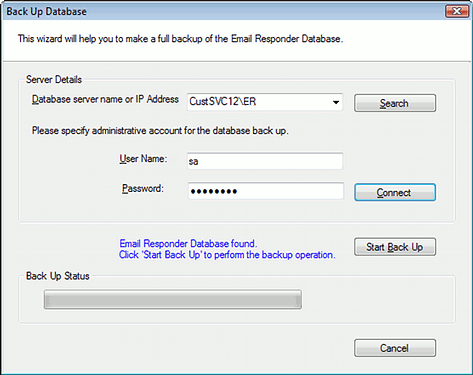473x375 pixels.
Task: Focus the Password input field
Action: pyautogui.click(x=266, y=191)
